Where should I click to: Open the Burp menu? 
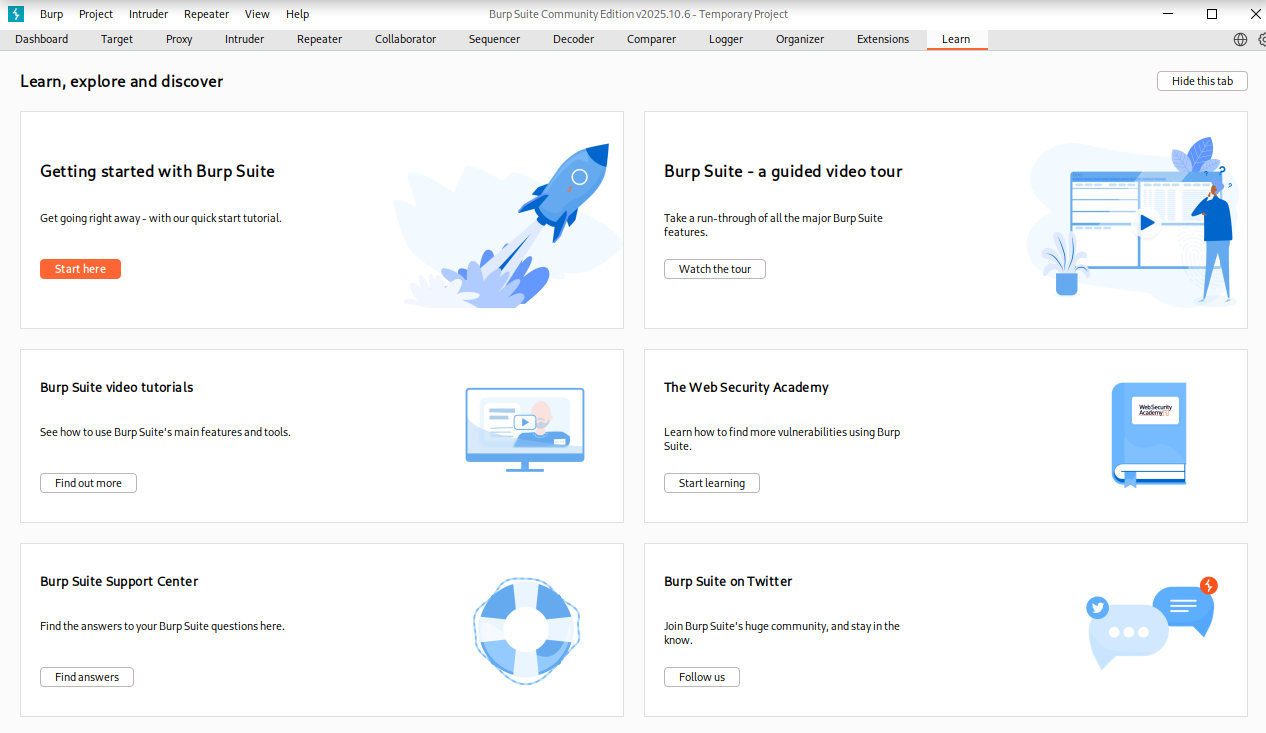(51, 14)
